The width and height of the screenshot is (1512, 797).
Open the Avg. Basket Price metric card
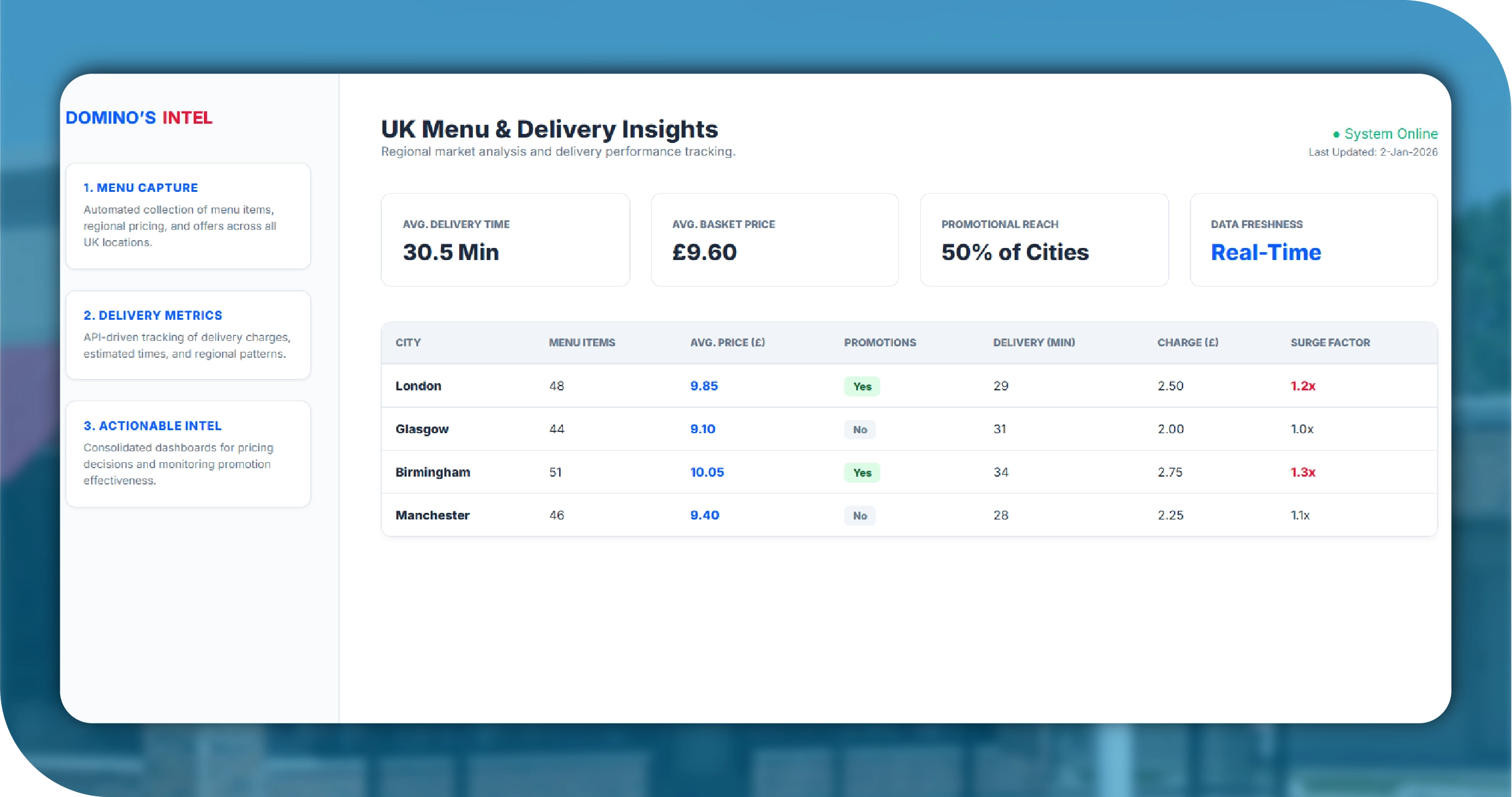point(775,240)
